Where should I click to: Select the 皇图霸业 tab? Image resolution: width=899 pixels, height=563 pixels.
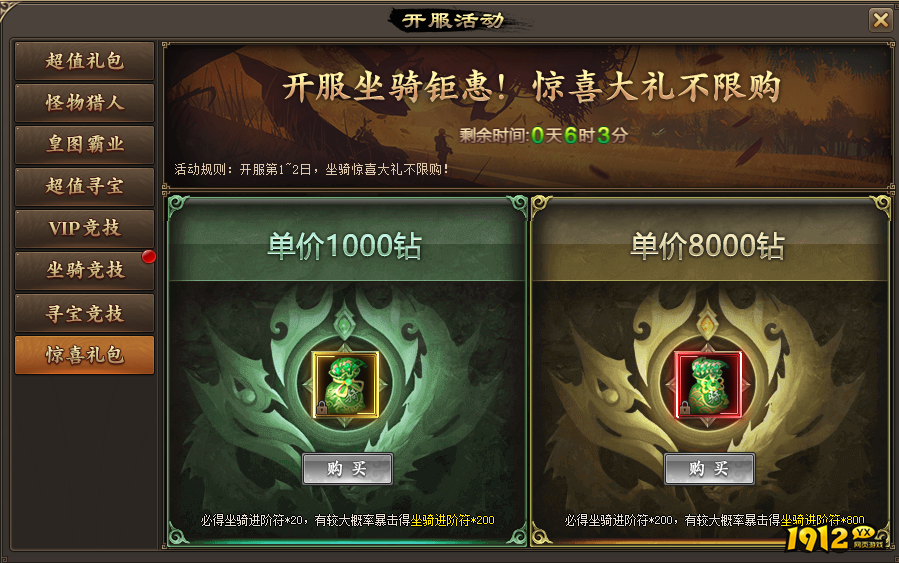click(84, 144)
